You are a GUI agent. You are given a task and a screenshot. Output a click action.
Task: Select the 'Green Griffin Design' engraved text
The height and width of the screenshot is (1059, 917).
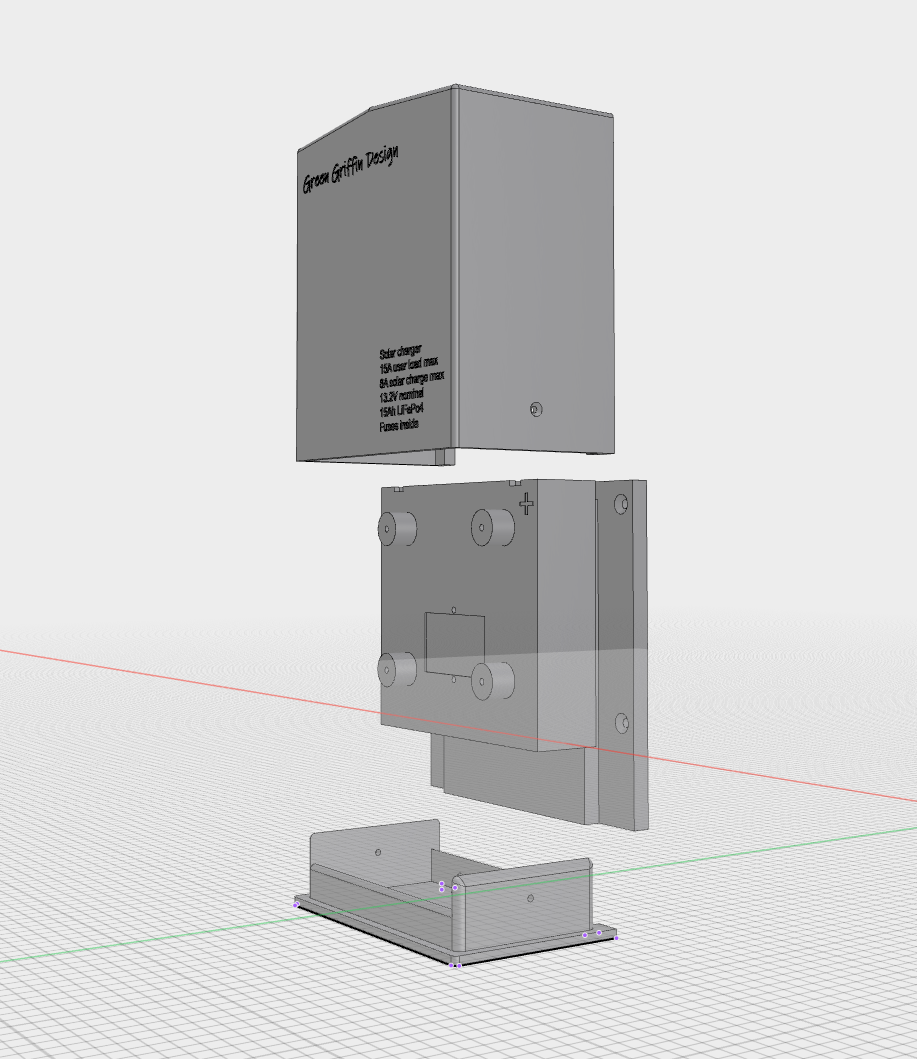[x=350, y=169]
